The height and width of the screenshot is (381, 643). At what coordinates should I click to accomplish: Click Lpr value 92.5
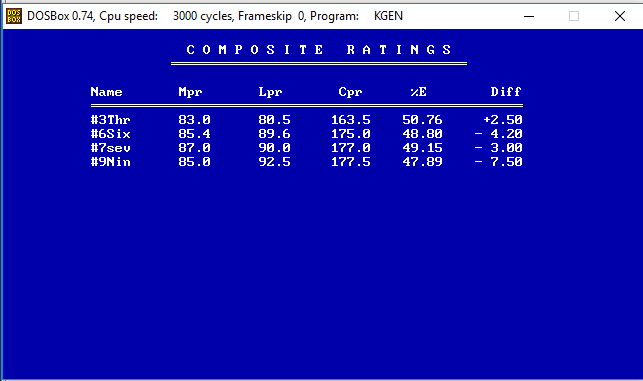[x=274, y=162]
